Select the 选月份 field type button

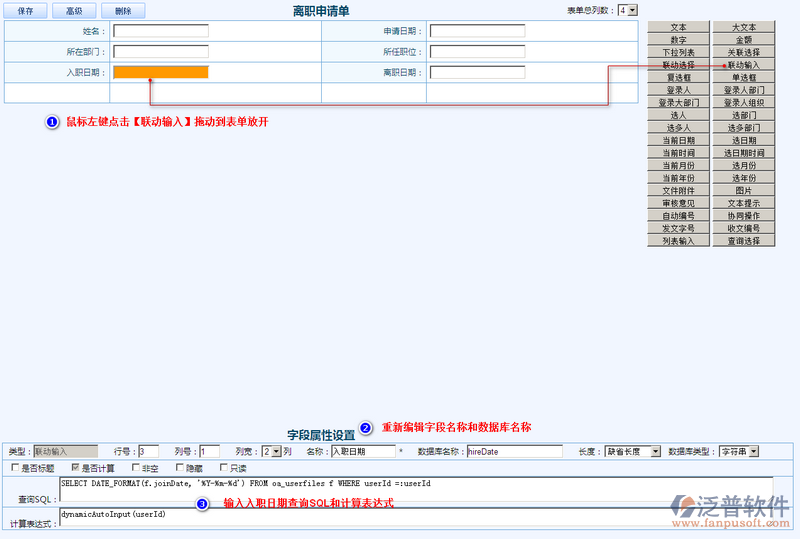[744, 165]
